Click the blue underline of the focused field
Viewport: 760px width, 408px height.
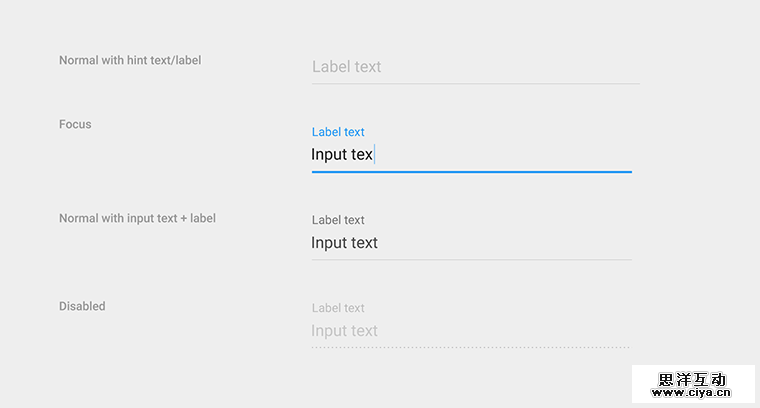tap(471, 171)
